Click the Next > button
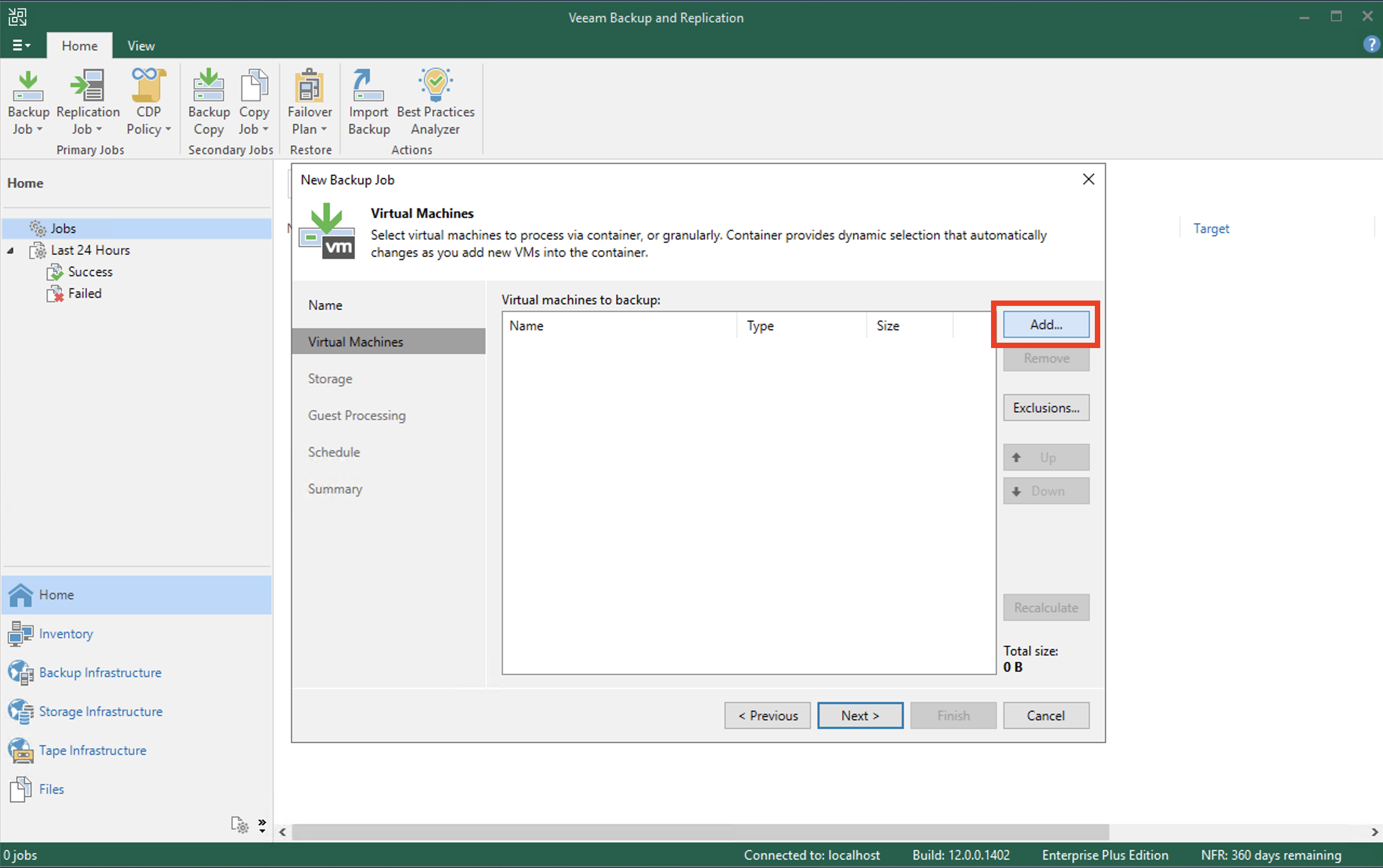This screenshot has height=868, width=1383. (860, 715)
